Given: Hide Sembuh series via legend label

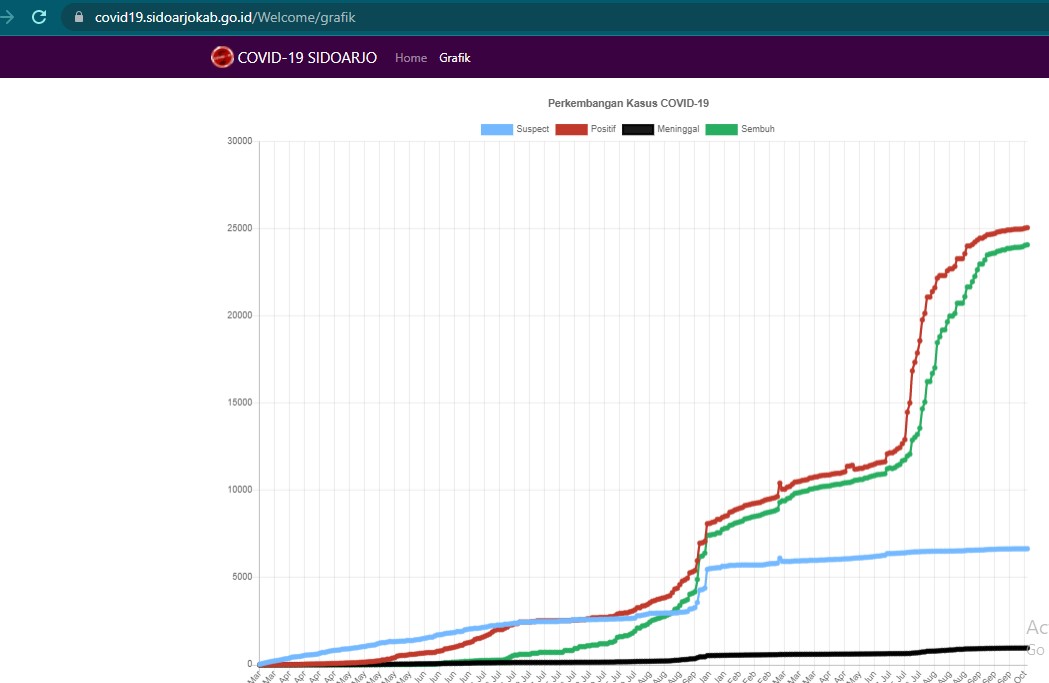Looking at the screenshot, I should pyautogui.click(x=758, y=129).
